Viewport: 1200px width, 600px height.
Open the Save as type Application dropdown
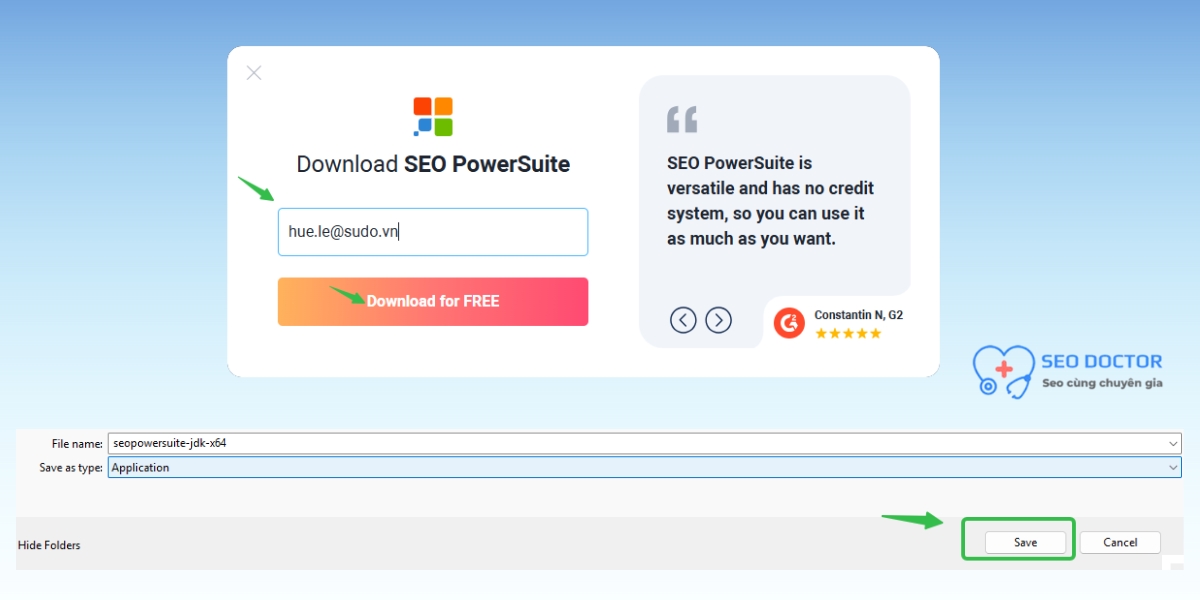[645, 467]
